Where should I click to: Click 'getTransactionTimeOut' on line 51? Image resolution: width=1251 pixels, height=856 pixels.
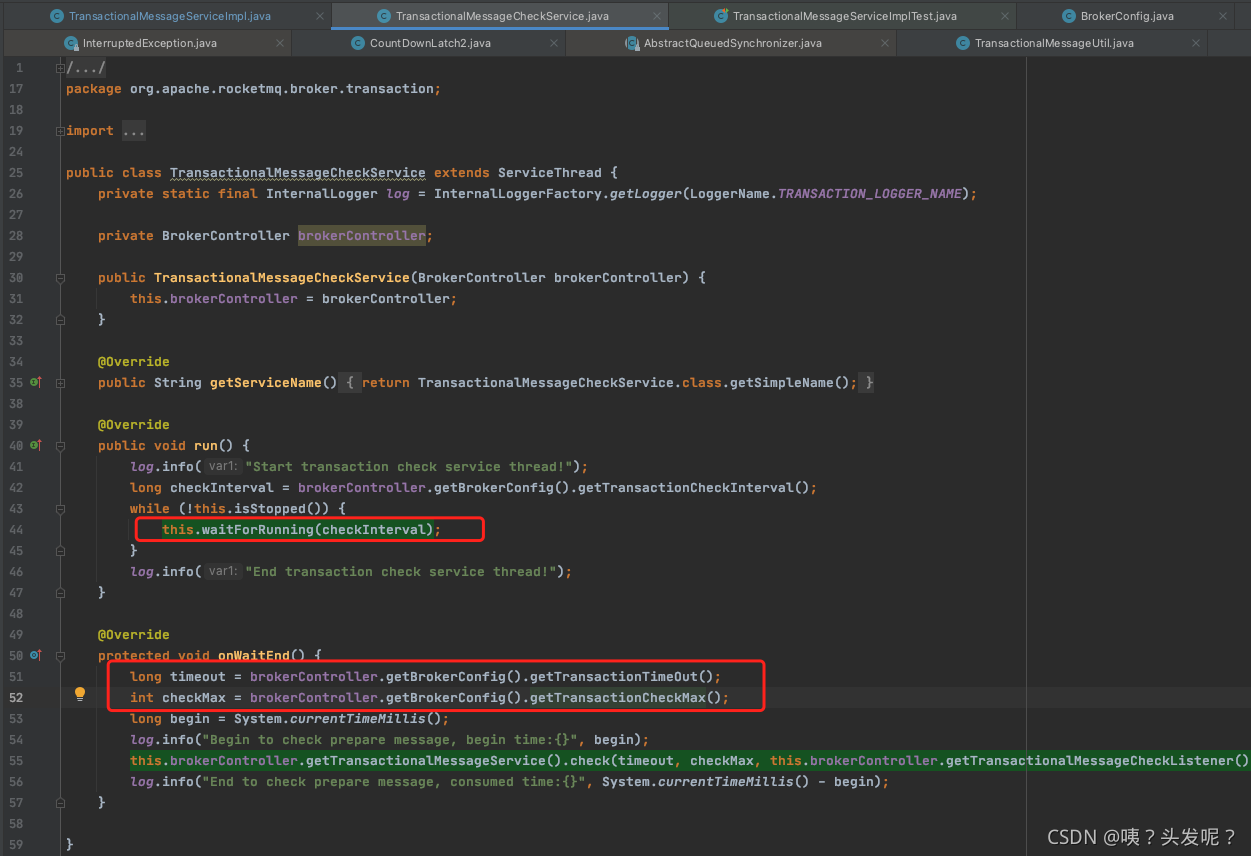pyautogui.click(x=614, y=676)
